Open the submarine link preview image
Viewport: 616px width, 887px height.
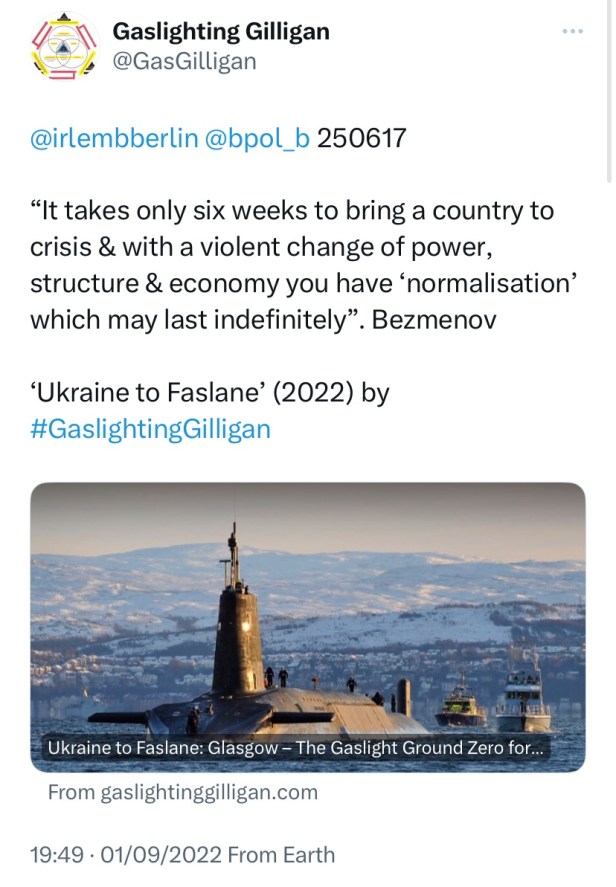307,610
